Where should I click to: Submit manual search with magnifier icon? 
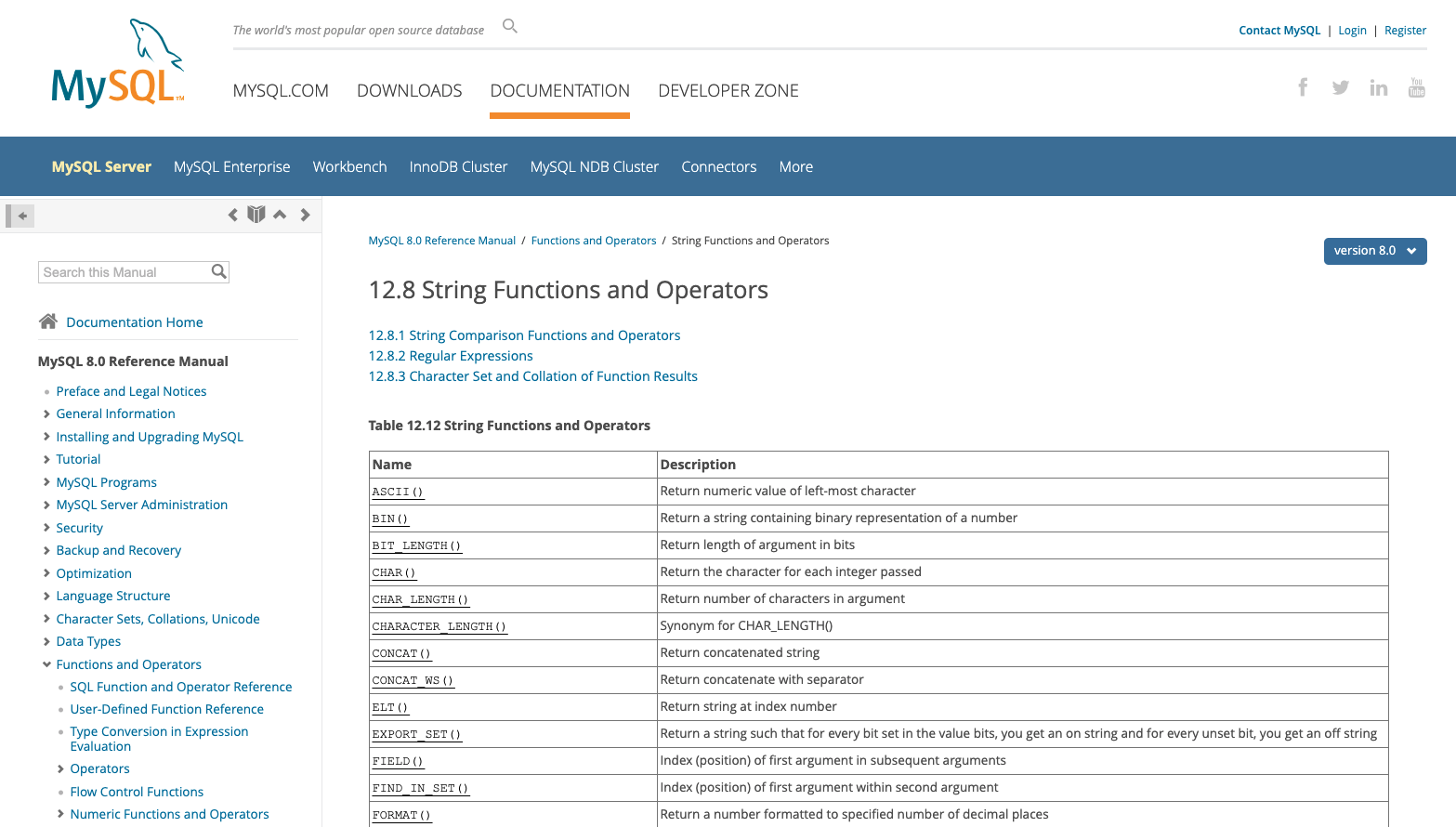pos(218,271)
